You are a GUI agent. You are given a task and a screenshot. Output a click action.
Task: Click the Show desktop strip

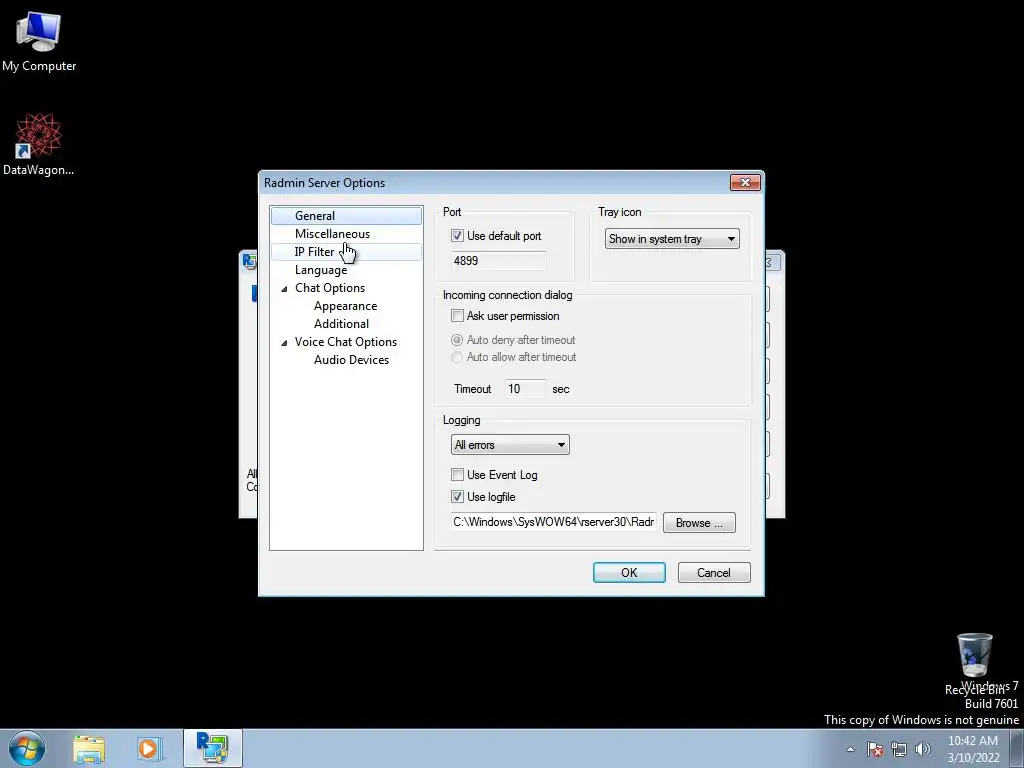[x=1017, y=748]
